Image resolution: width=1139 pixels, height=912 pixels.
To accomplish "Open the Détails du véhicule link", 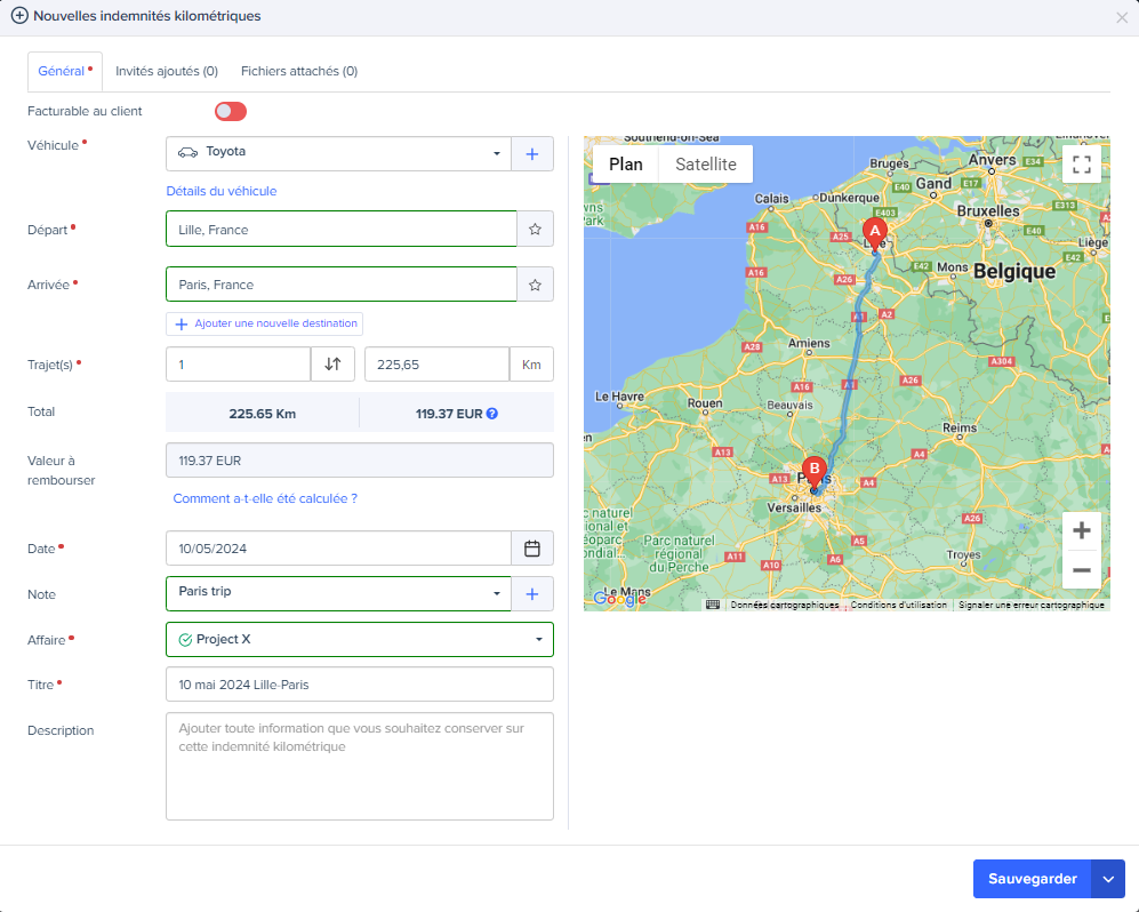I will 222,191.
